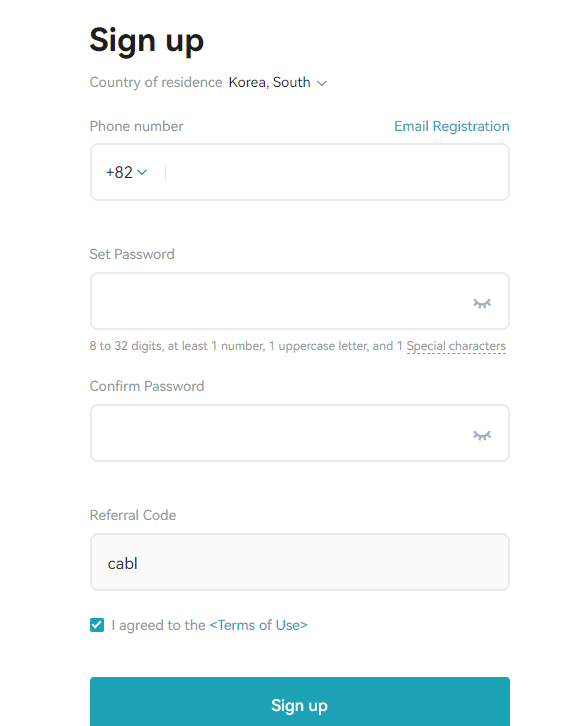Open the Korea, South country of residence dropdown
582x726 pixels.
tap(278, 82)
